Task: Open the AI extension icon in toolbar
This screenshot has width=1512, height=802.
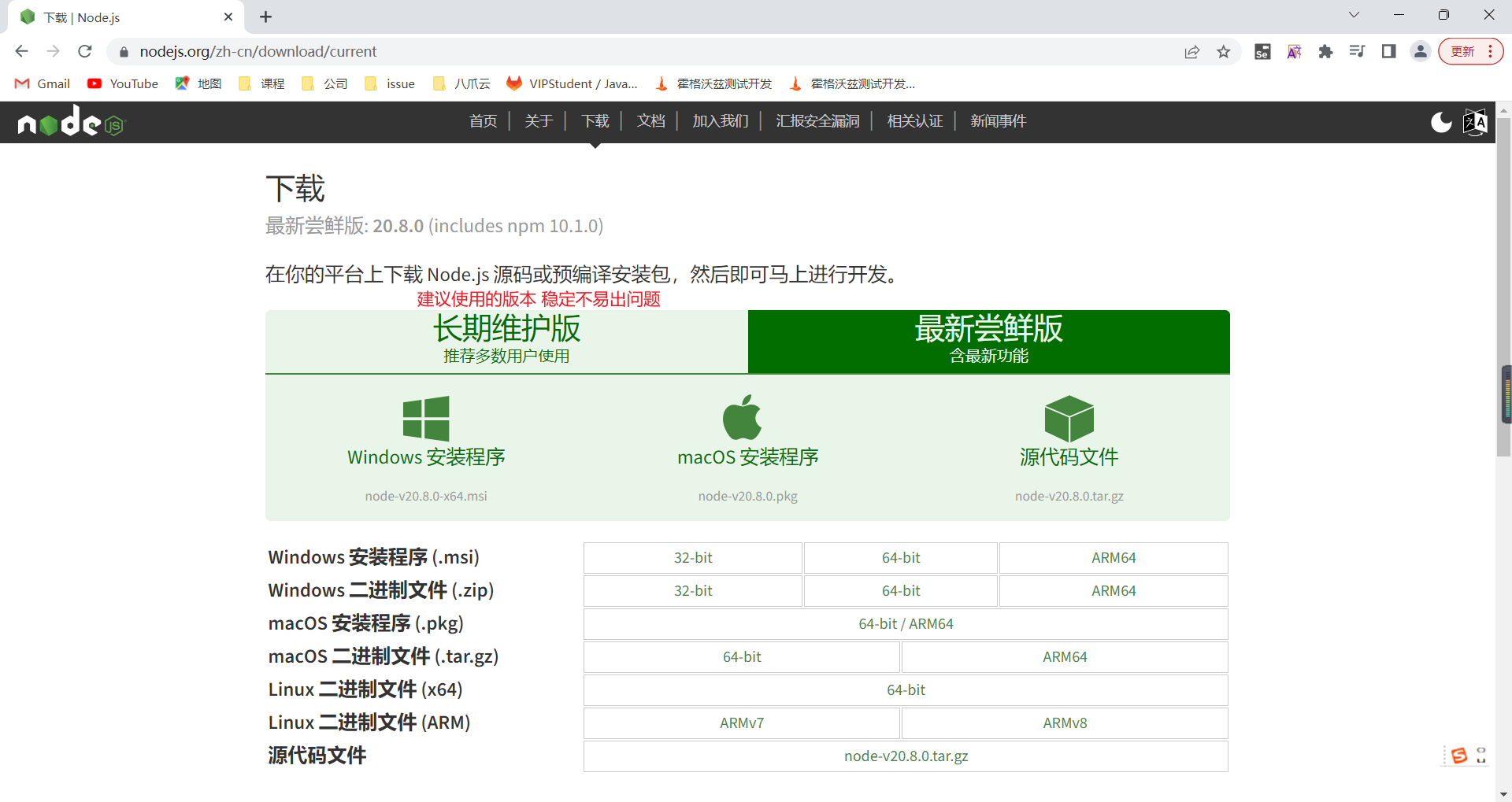Action: click(x=1294, y=52)
